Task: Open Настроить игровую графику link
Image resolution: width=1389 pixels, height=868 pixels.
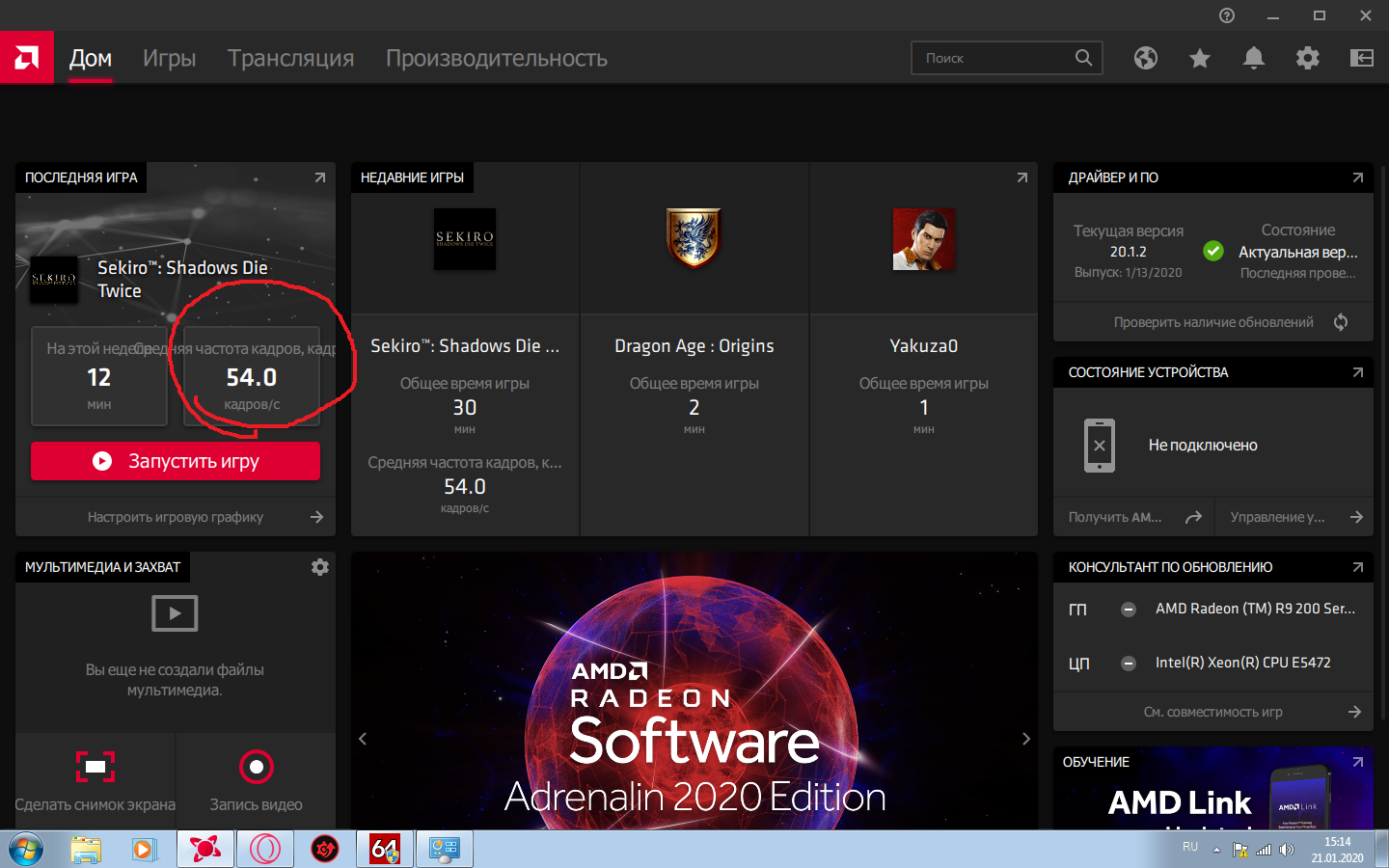Action: coord(176,517)
